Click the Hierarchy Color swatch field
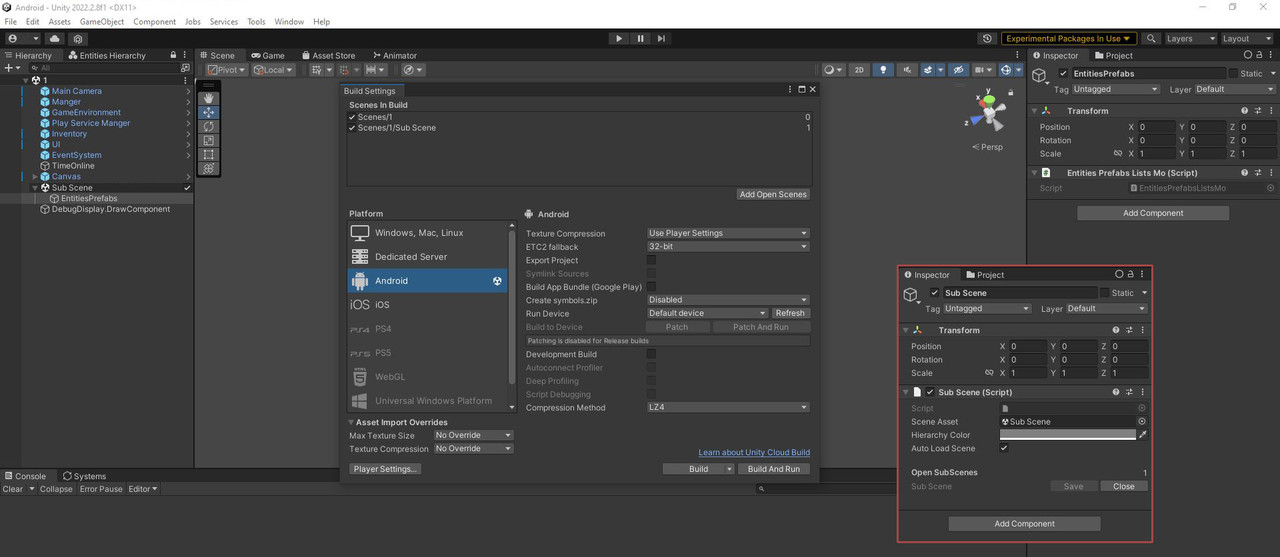1280x557 pixels. click(1068, 435)
